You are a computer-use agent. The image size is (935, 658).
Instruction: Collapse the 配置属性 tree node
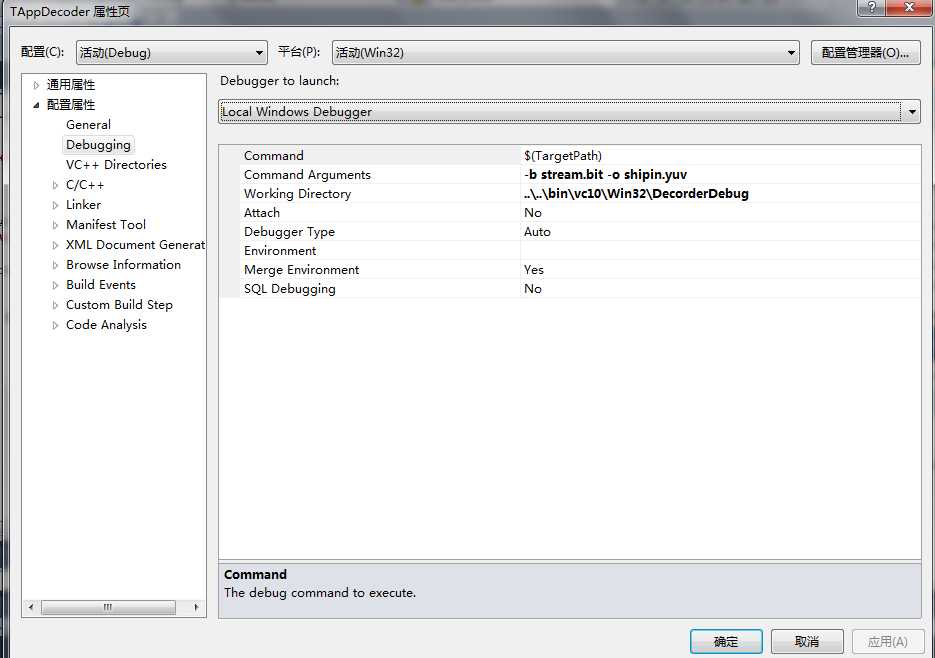(36, 105)
